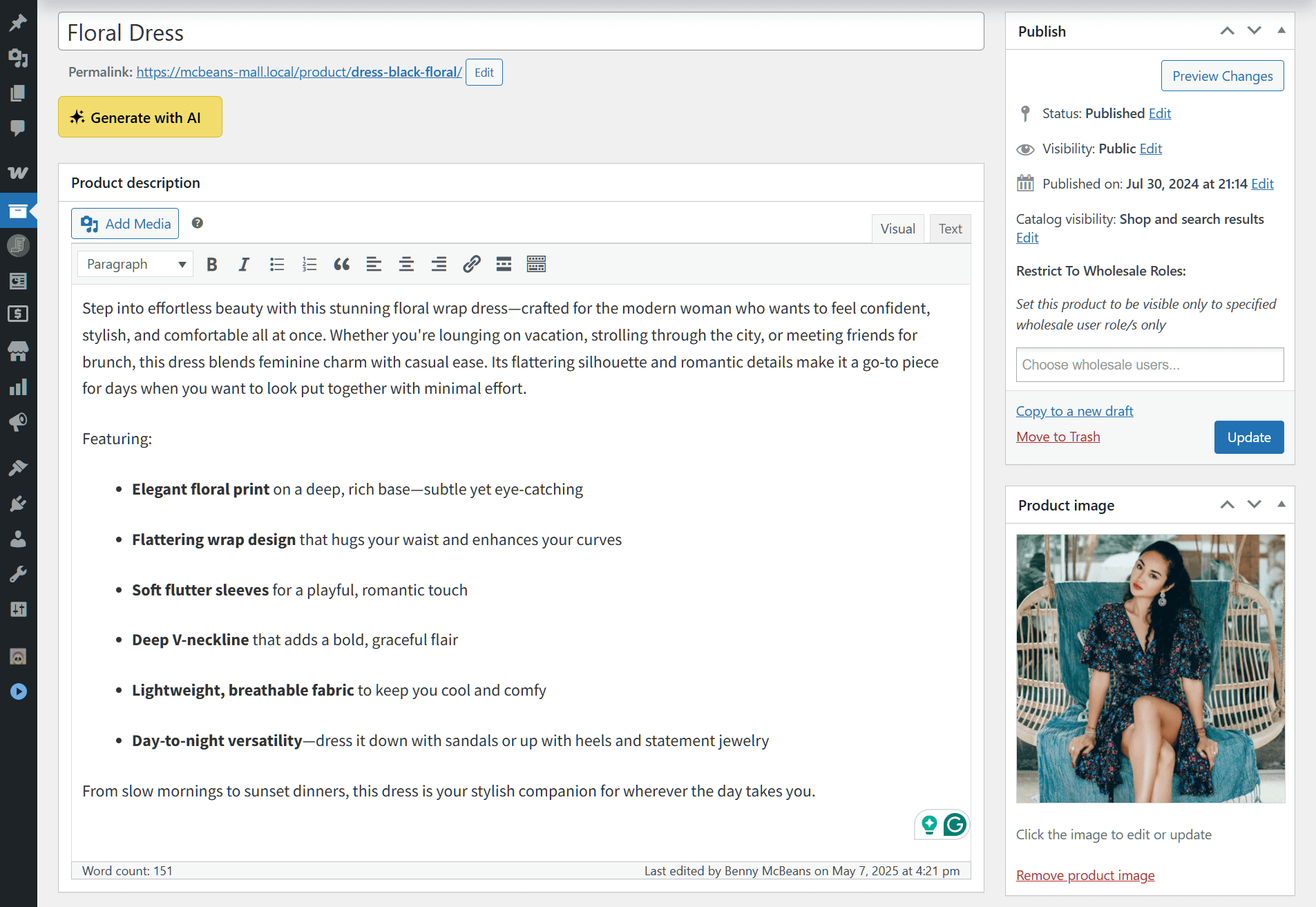Toggle the editor toolbar kitchen sink
Image resolution: width=1316 pixels, height=907 pixels.
(x=536, y=265)
